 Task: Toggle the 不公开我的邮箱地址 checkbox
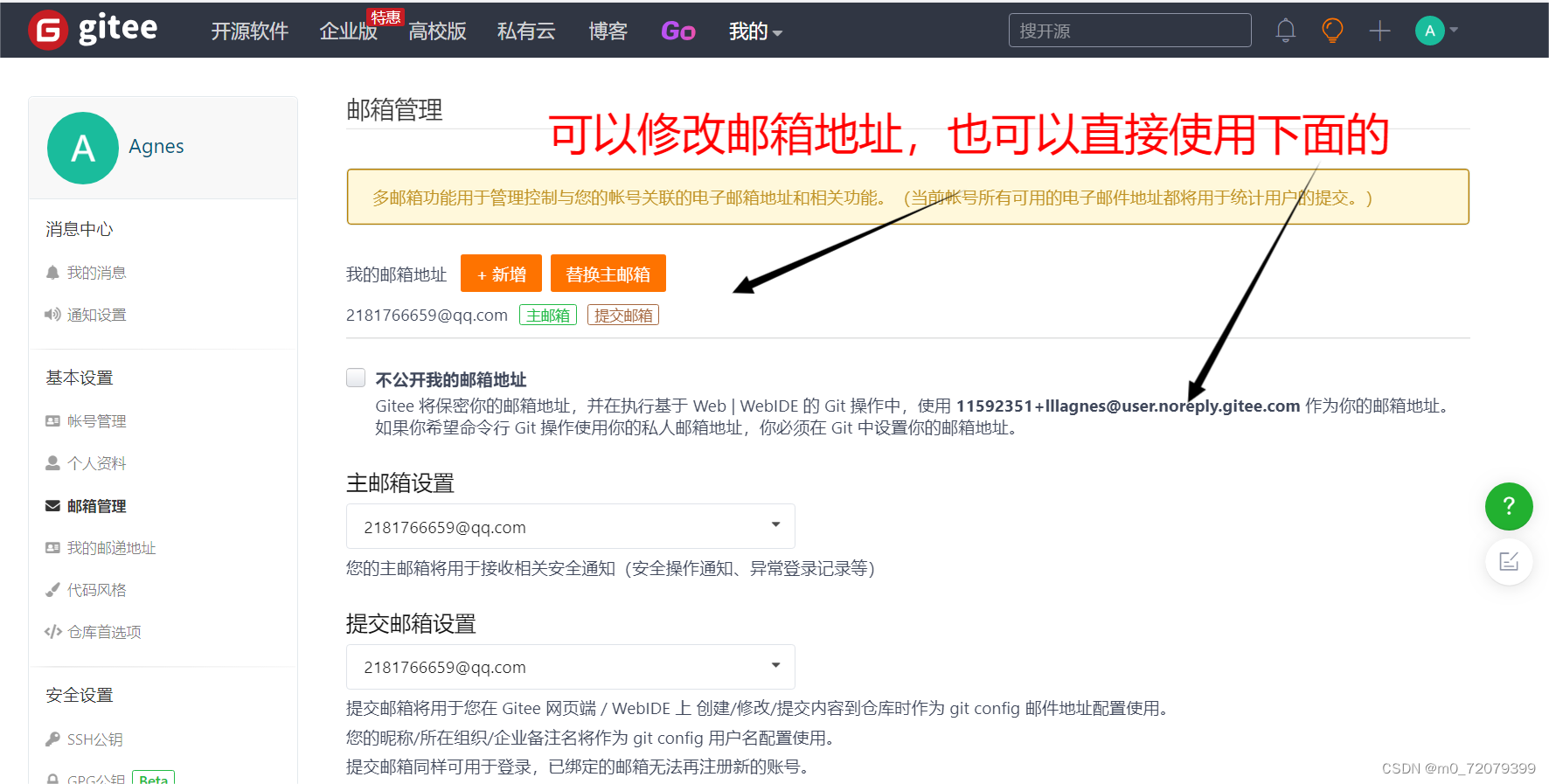(x=356, y=378)
